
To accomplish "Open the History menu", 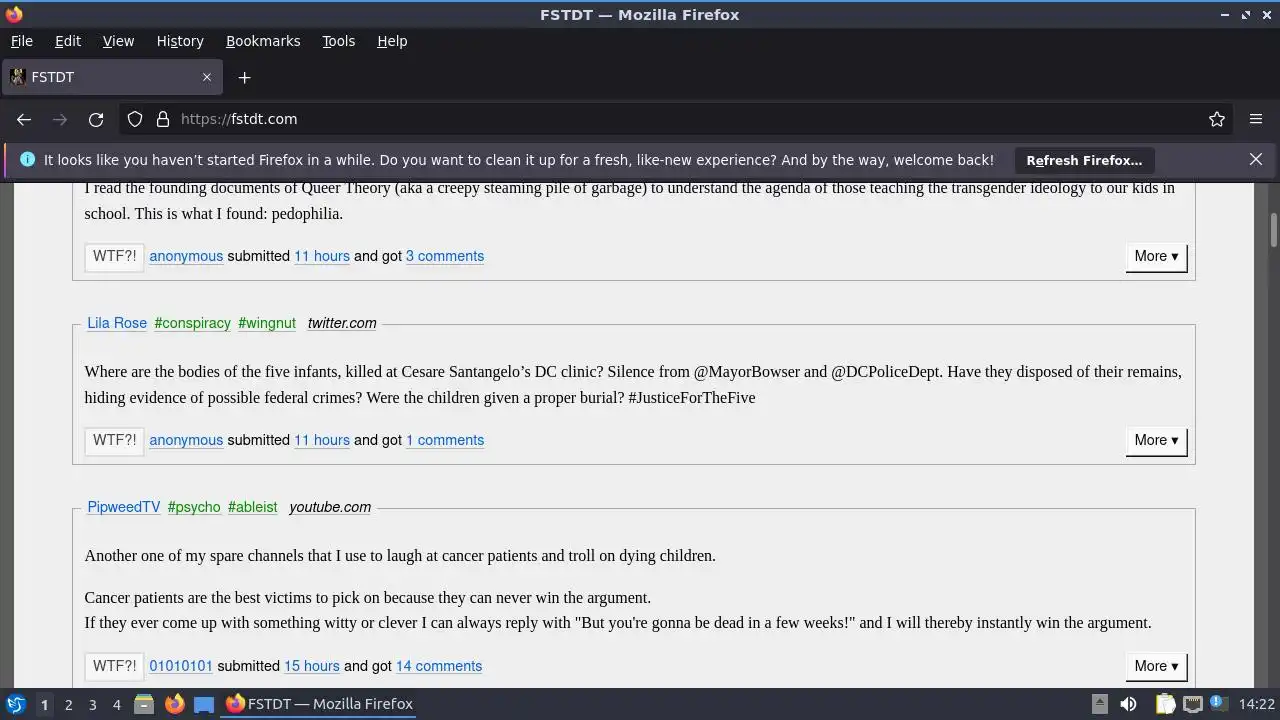I will tap(180, 41).
